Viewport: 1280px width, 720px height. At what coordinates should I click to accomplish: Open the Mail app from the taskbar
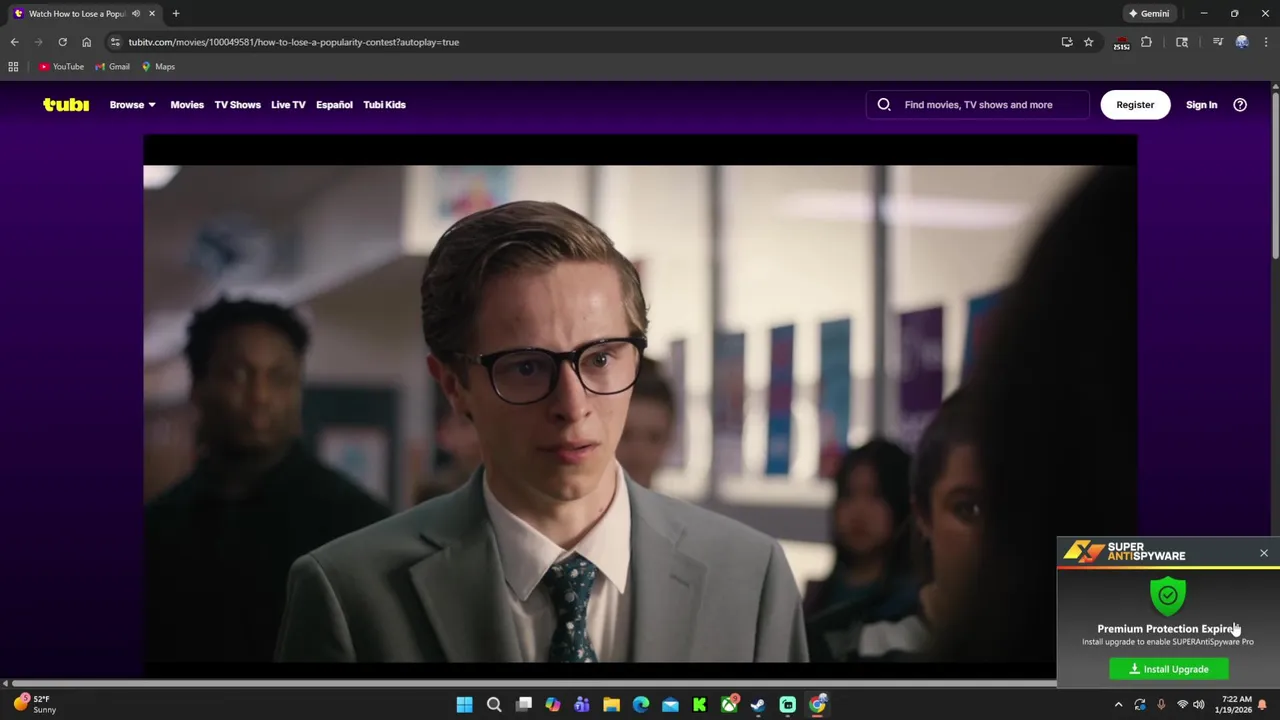670,705
